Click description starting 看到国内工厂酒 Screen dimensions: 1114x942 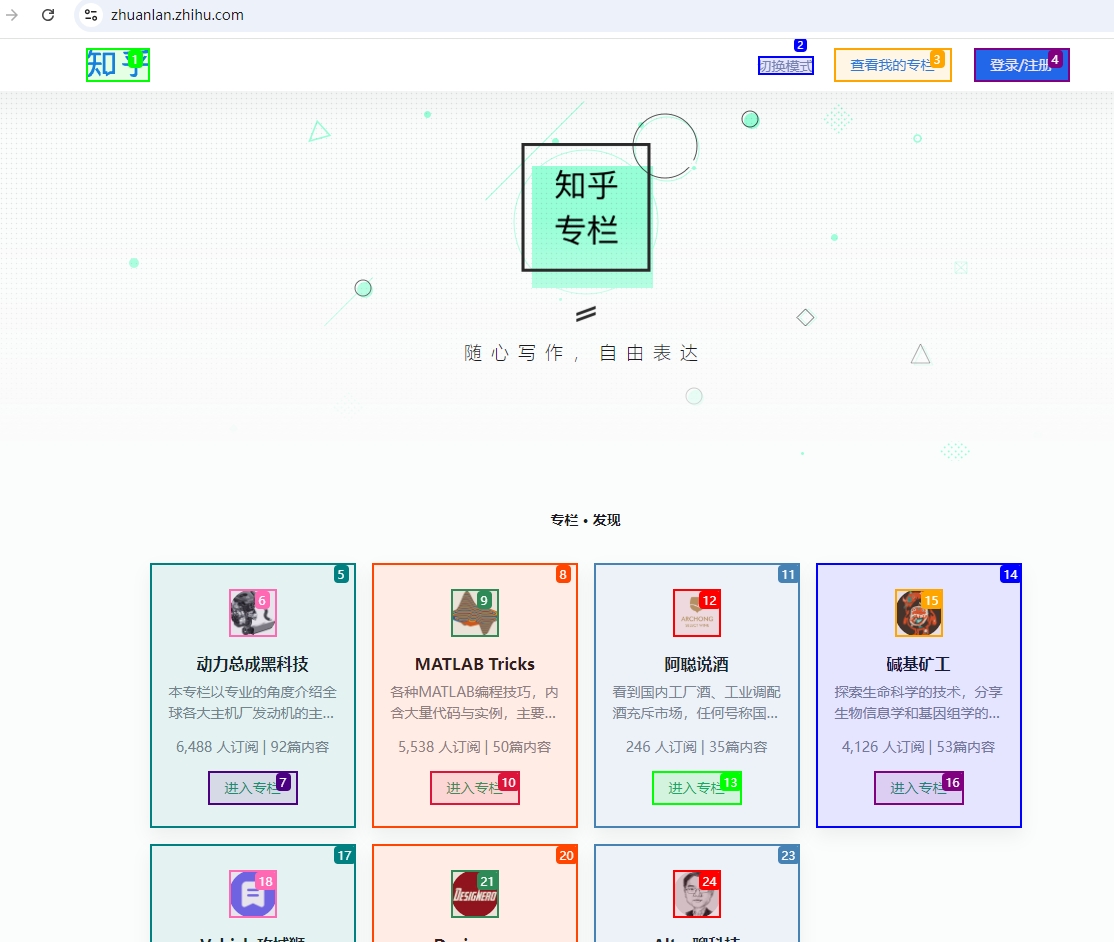697,703
